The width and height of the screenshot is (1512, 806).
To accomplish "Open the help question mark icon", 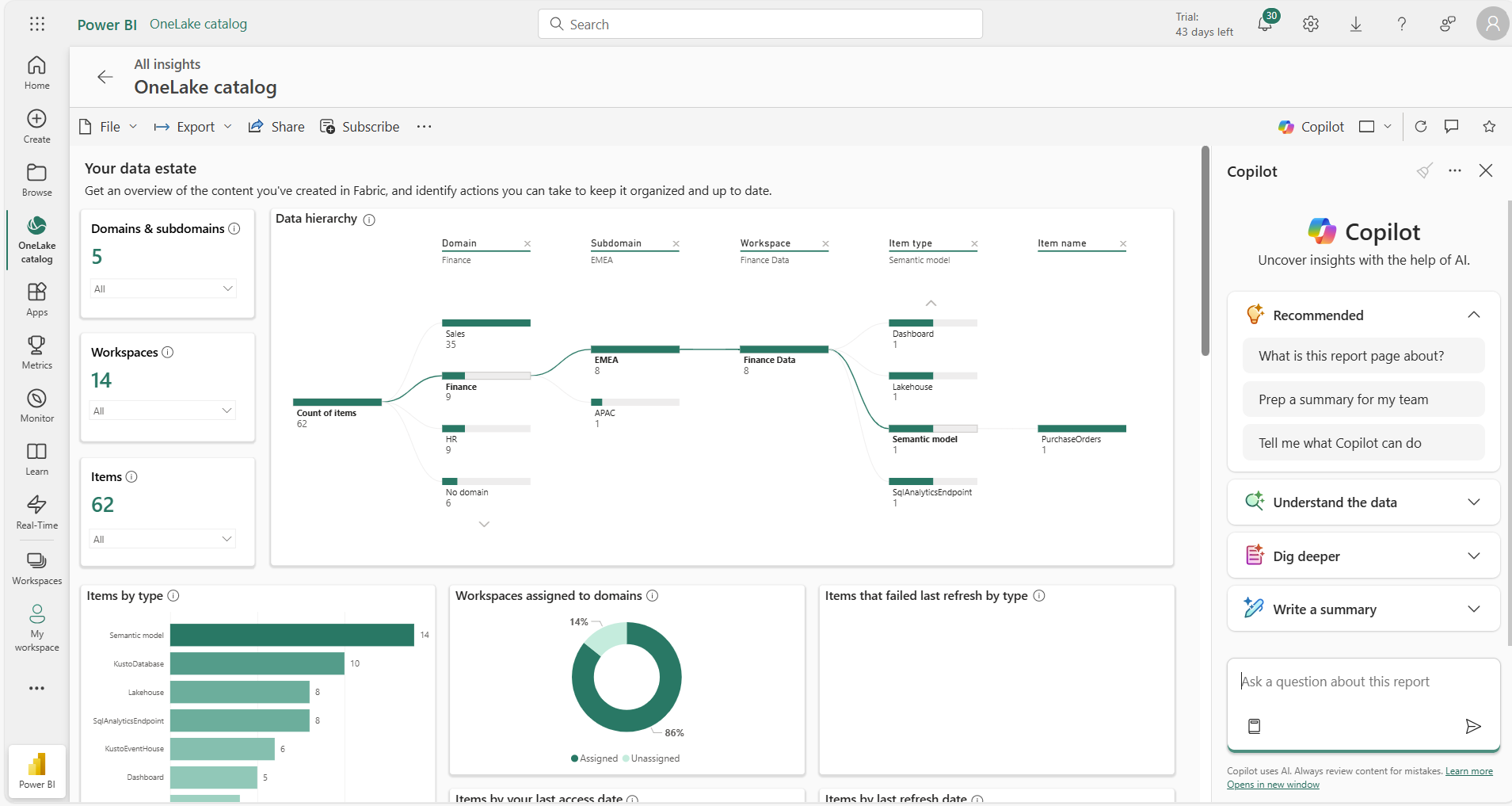I will click(1402, 24).
